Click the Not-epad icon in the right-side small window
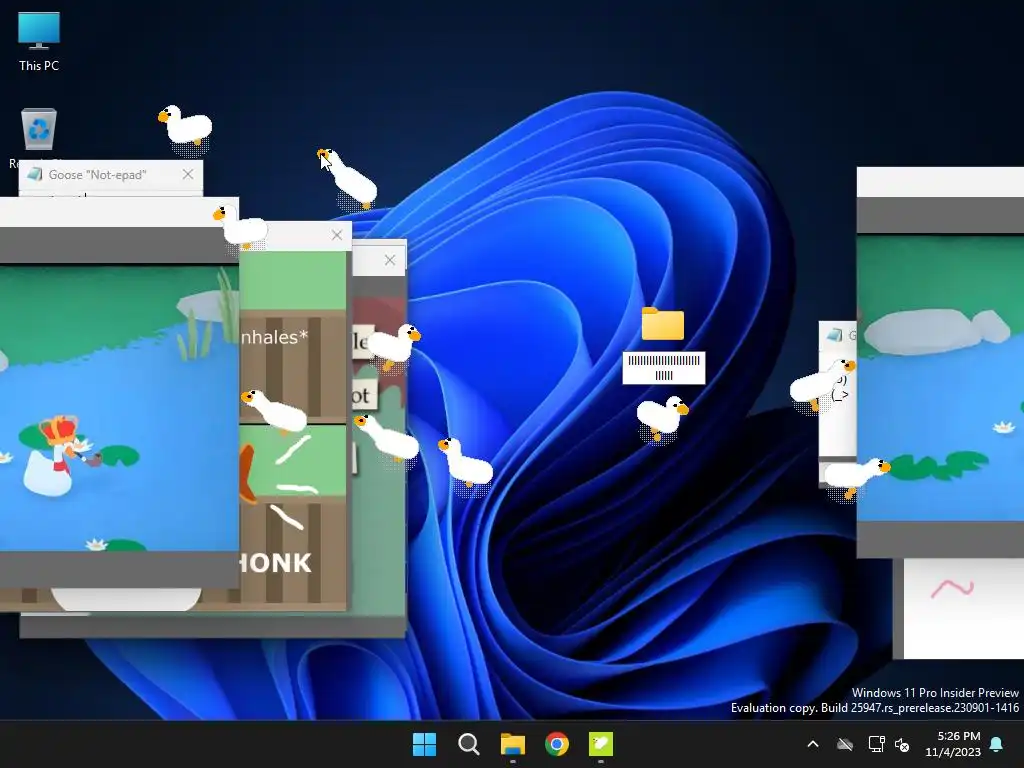The width and height of the screenshot is (1024, 768). (834, 335)
